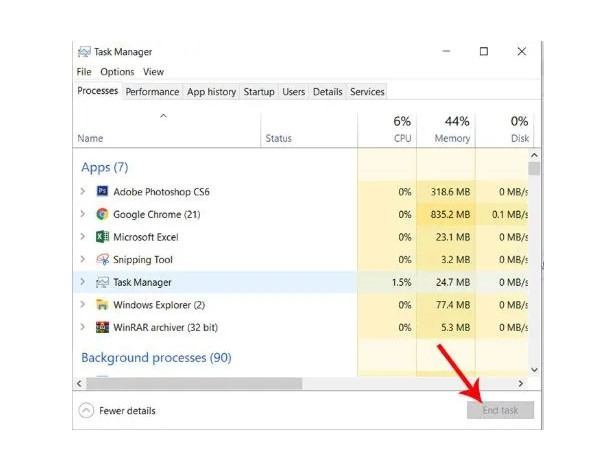Image resolution: width=597 pixels, height=471 pixels.
Task: Minimize the Task Manager window
Action: pyautogui.click(x=446, y=51)
